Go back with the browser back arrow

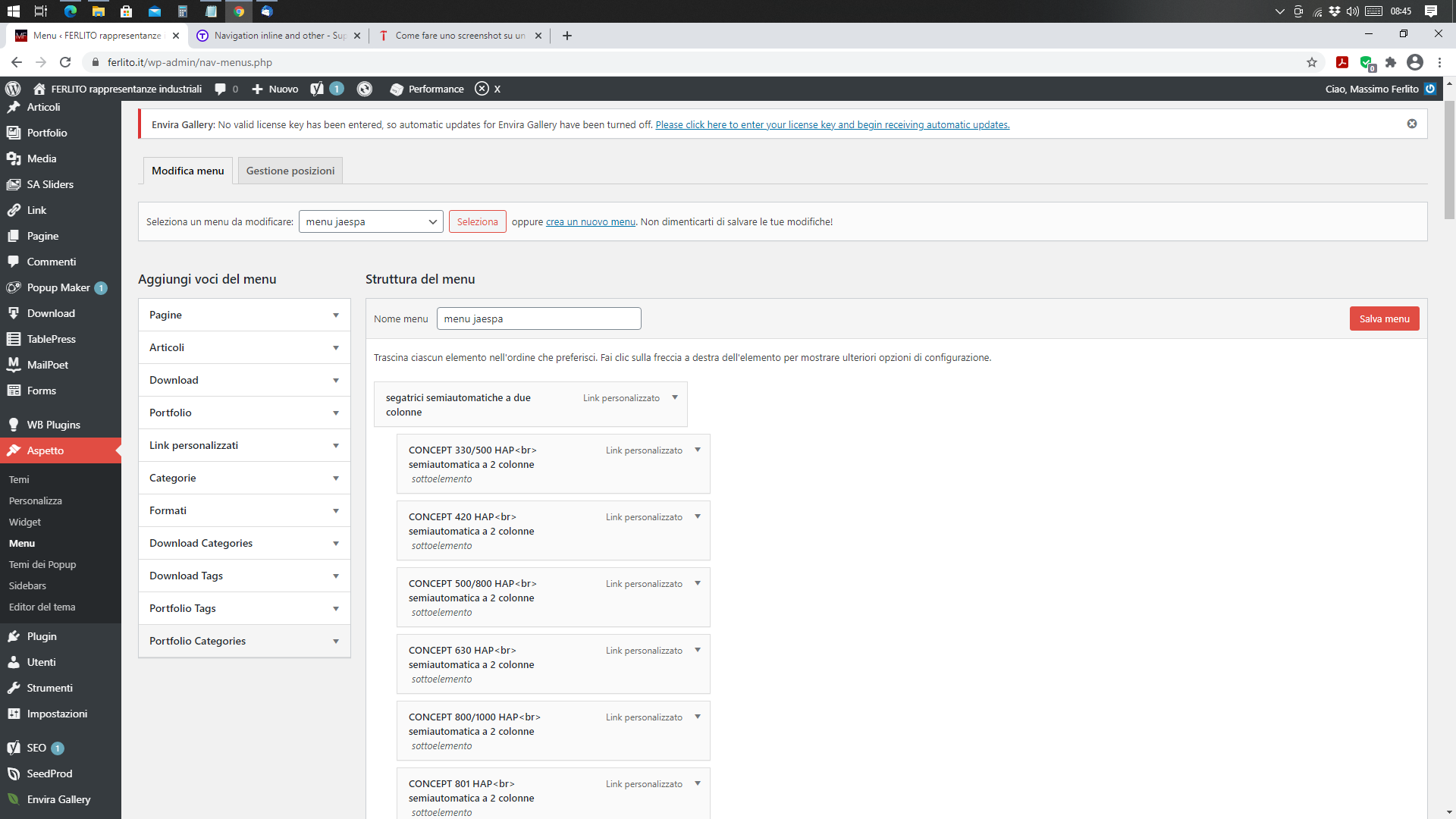click(x=17, y=62)
